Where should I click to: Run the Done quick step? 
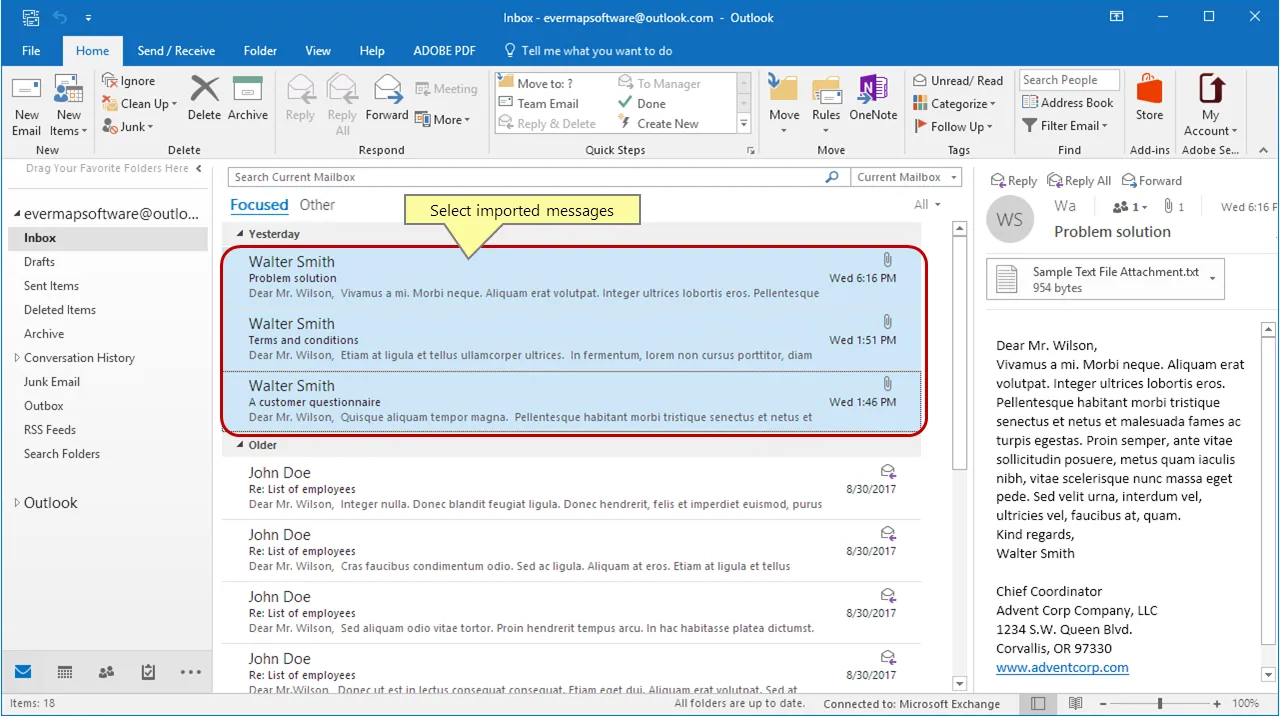(x=641, y=104)
